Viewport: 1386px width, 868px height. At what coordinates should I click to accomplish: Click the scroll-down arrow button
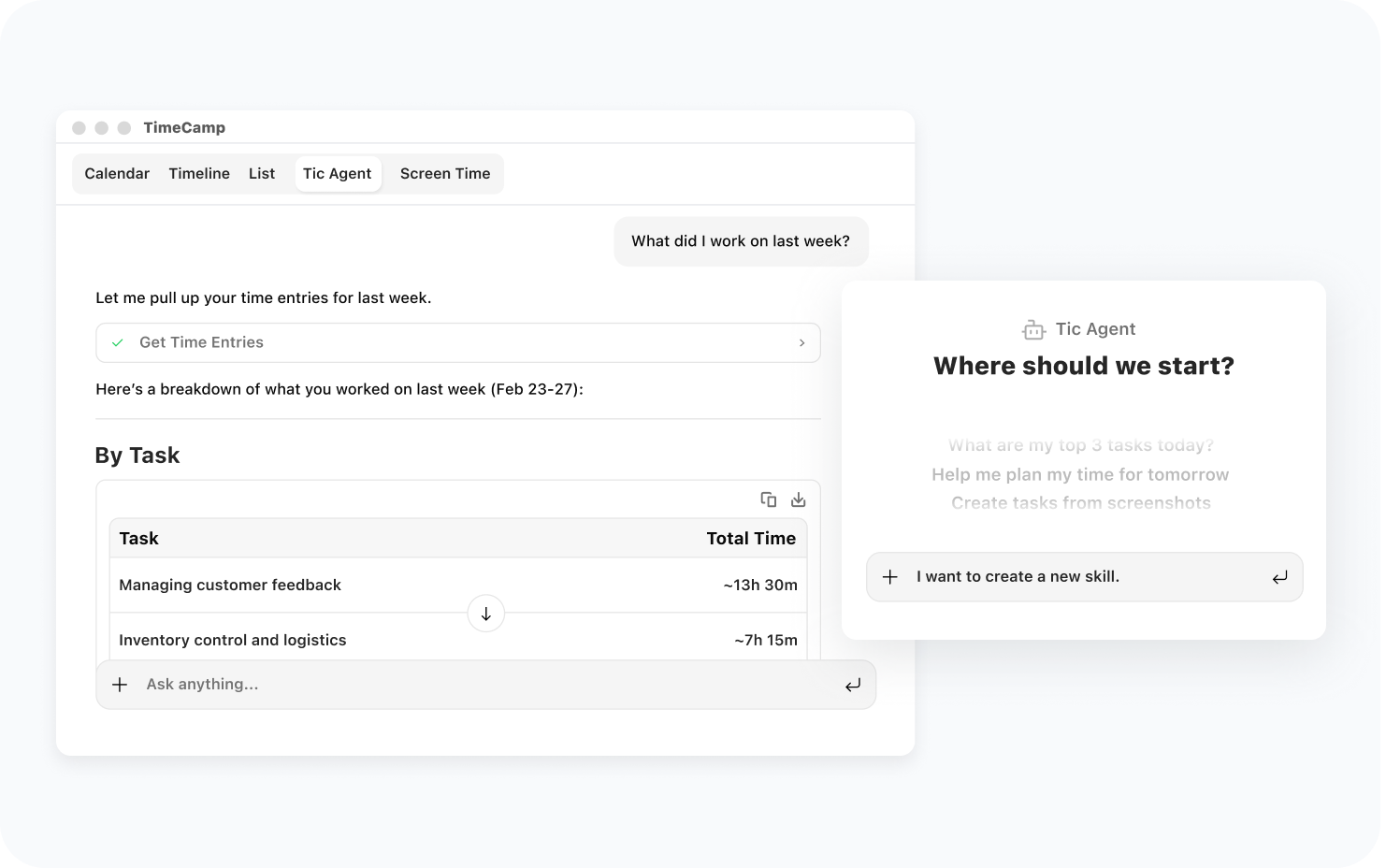point(485,614)
